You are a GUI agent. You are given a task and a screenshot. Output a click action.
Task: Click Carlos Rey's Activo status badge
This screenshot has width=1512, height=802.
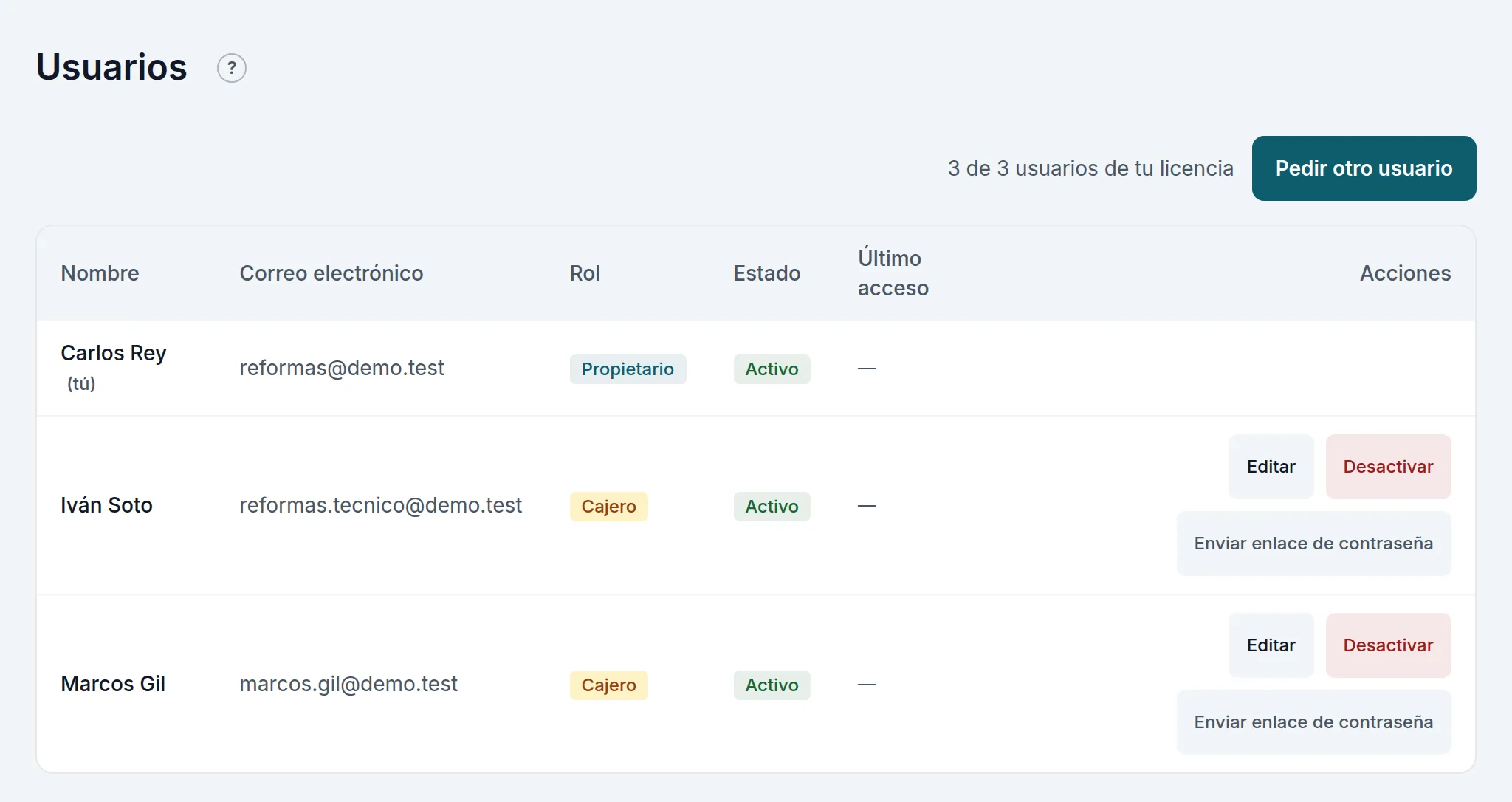click(x=772, y=369)
